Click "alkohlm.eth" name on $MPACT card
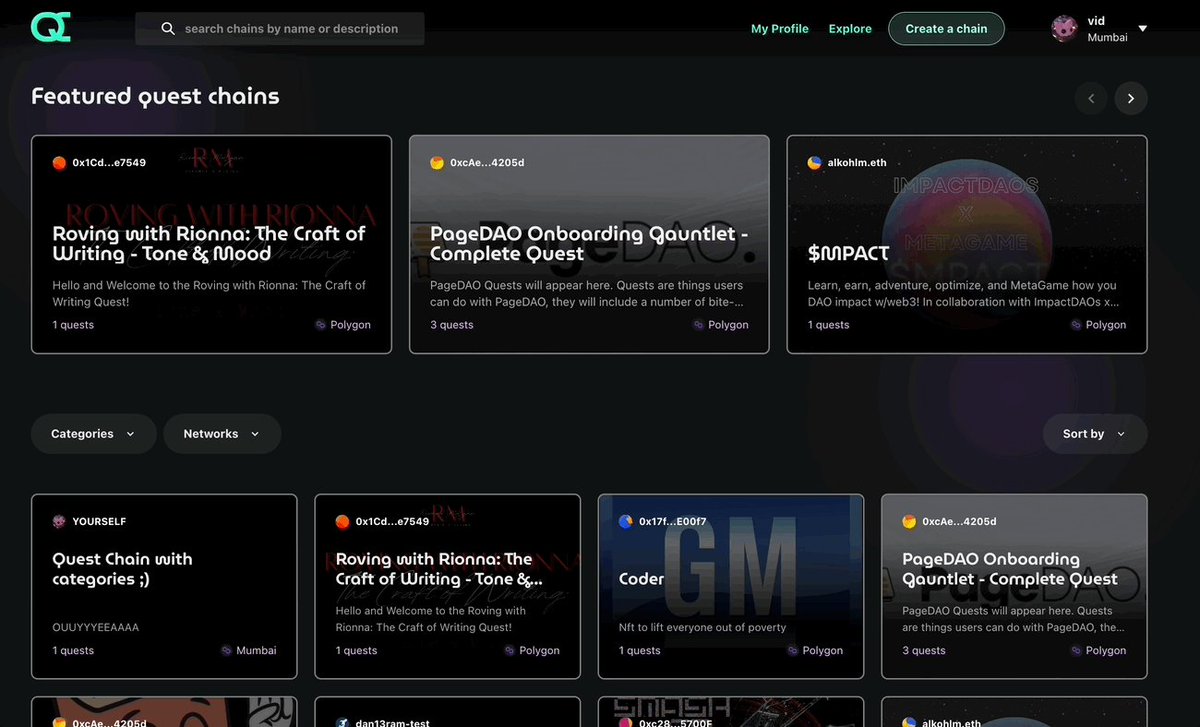 tap(857, 162)
